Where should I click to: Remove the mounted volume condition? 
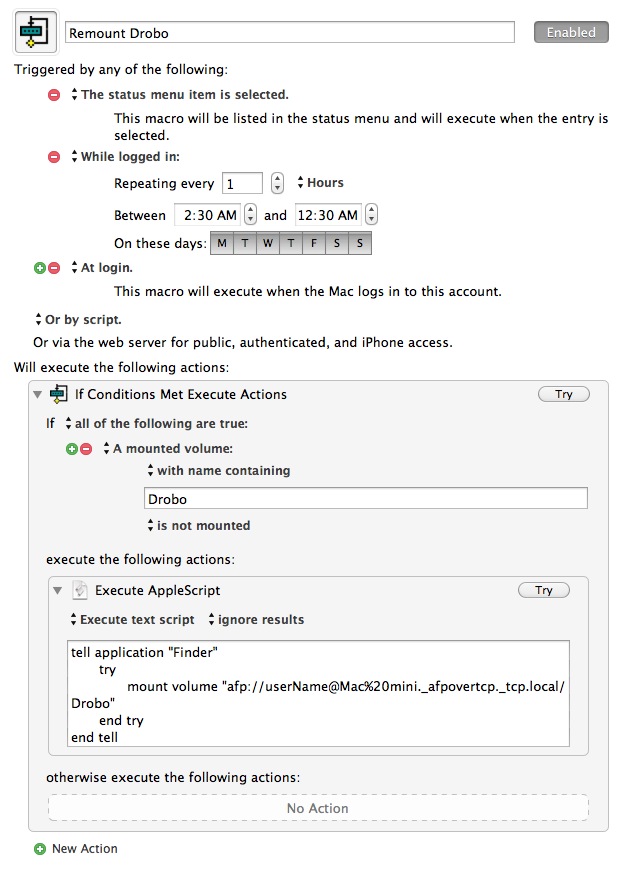(x=86, y=449)
